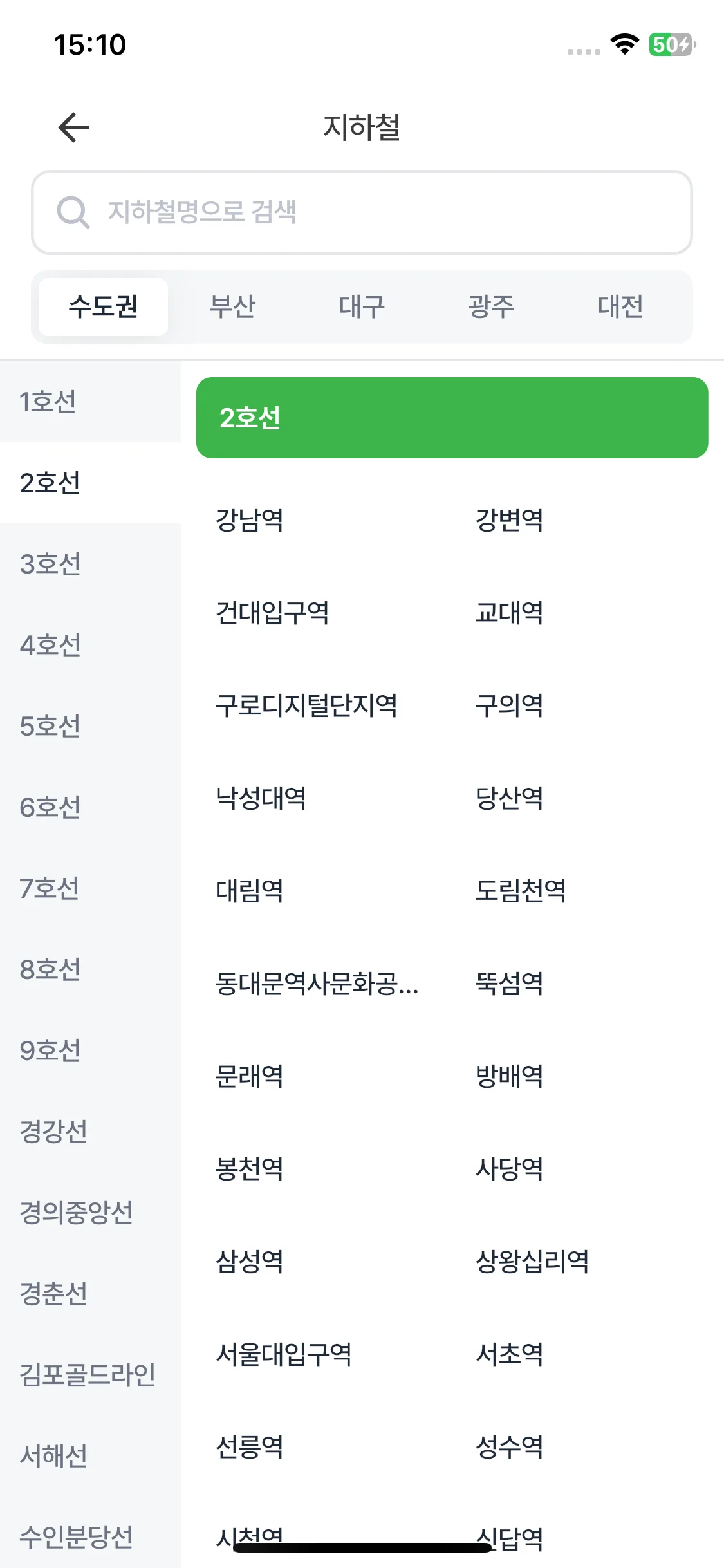The image size is (724, 1568).
Task: Select 사당역 station
Action: click(x=509, y=1169)
